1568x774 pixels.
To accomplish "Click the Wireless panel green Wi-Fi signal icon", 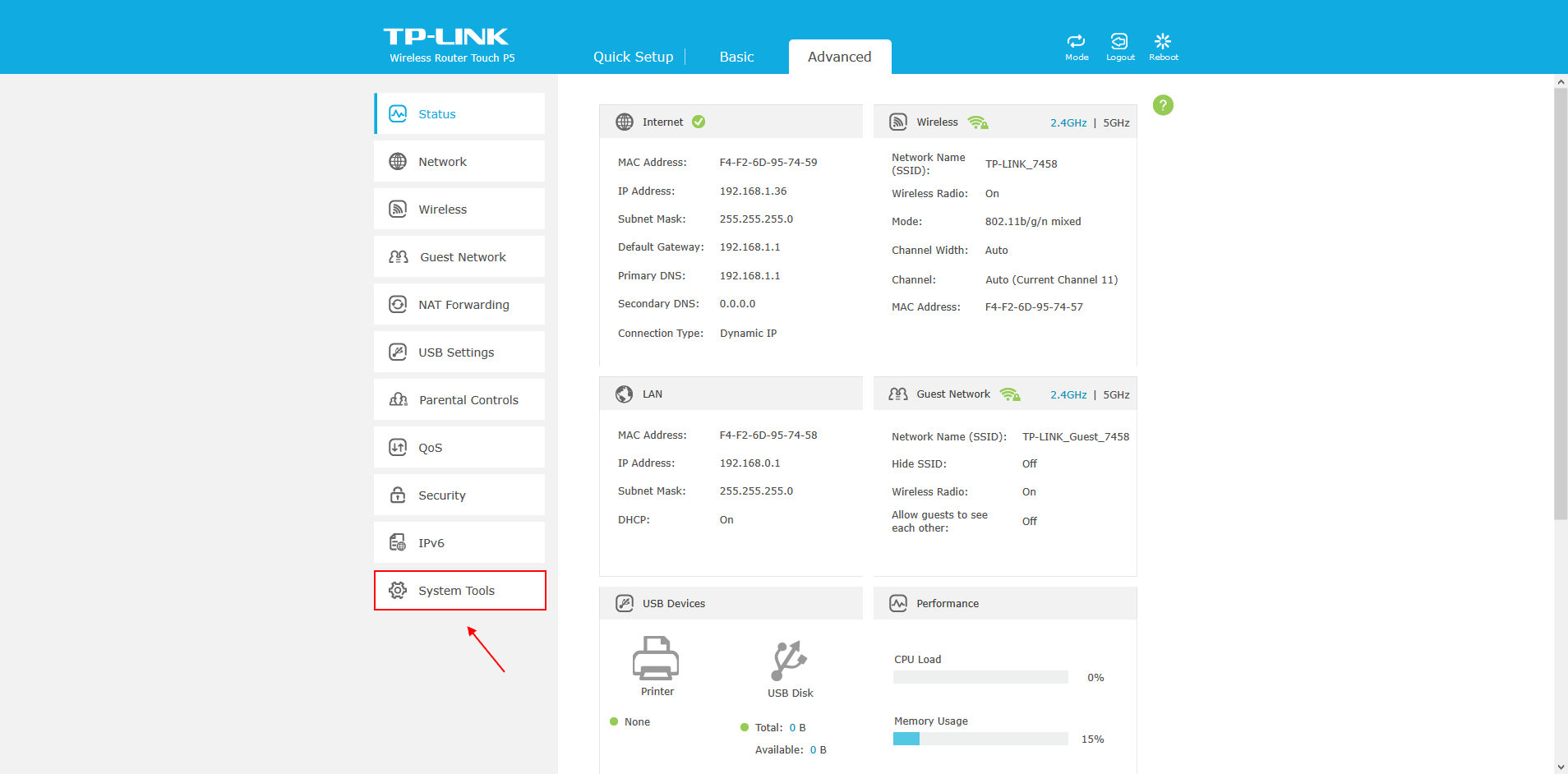I will [x=978, y=122].
